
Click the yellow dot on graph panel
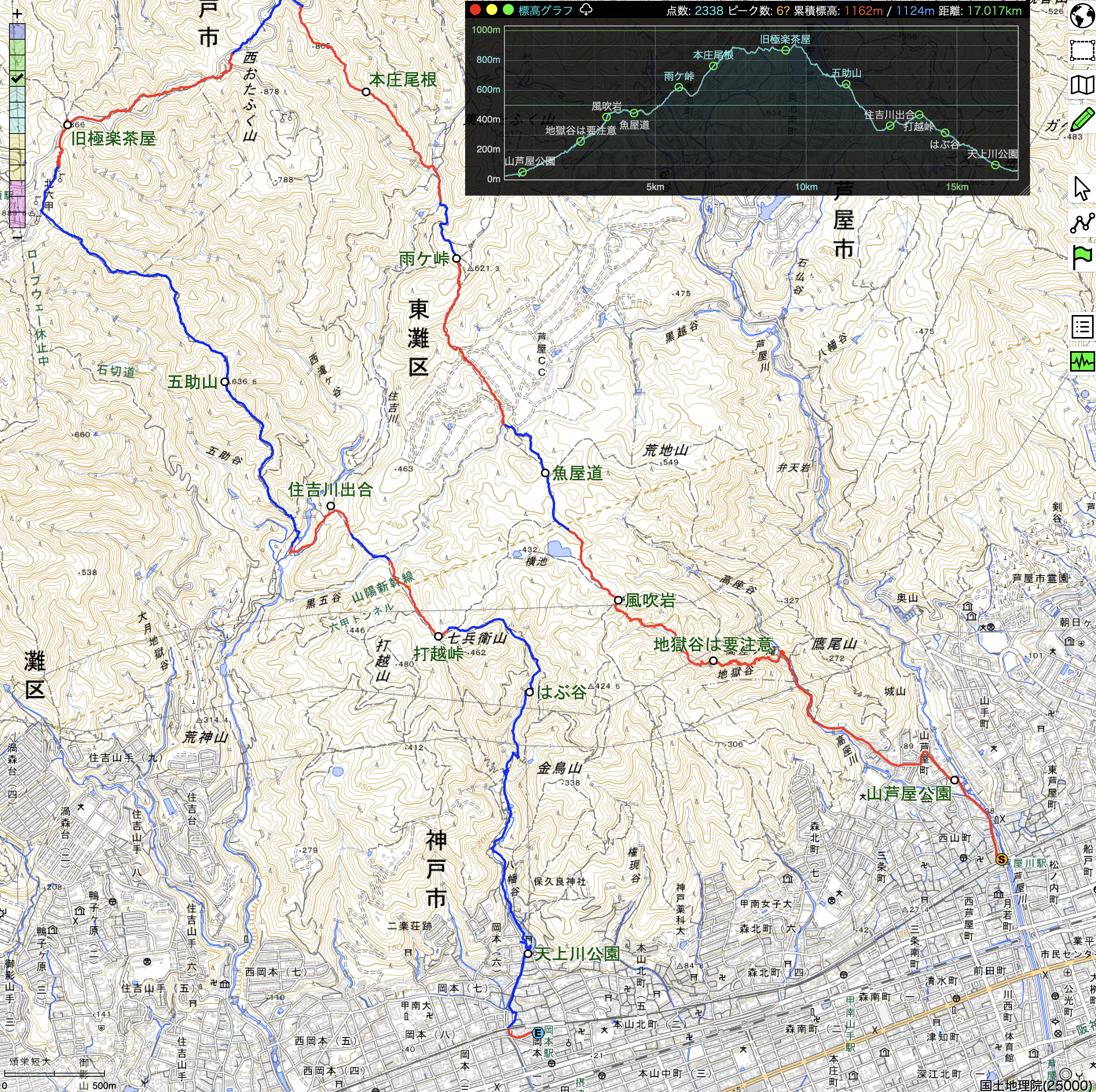(x=492, y=10)
